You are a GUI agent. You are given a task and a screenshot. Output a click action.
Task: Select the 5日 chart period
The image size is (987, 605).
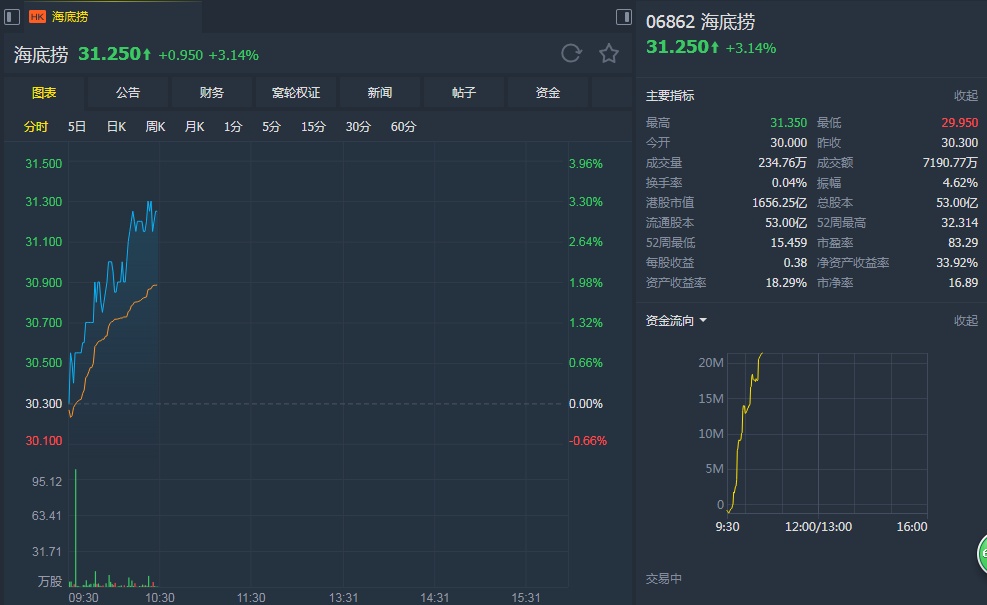(x=77, y=127)
